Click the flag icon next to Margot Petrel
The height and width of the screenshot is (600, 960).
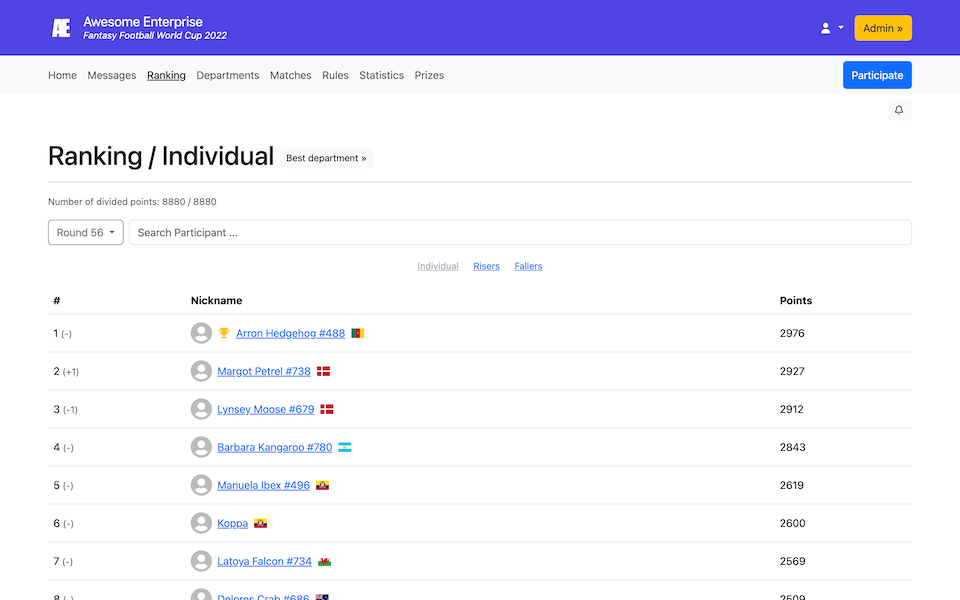coord(324,370)
